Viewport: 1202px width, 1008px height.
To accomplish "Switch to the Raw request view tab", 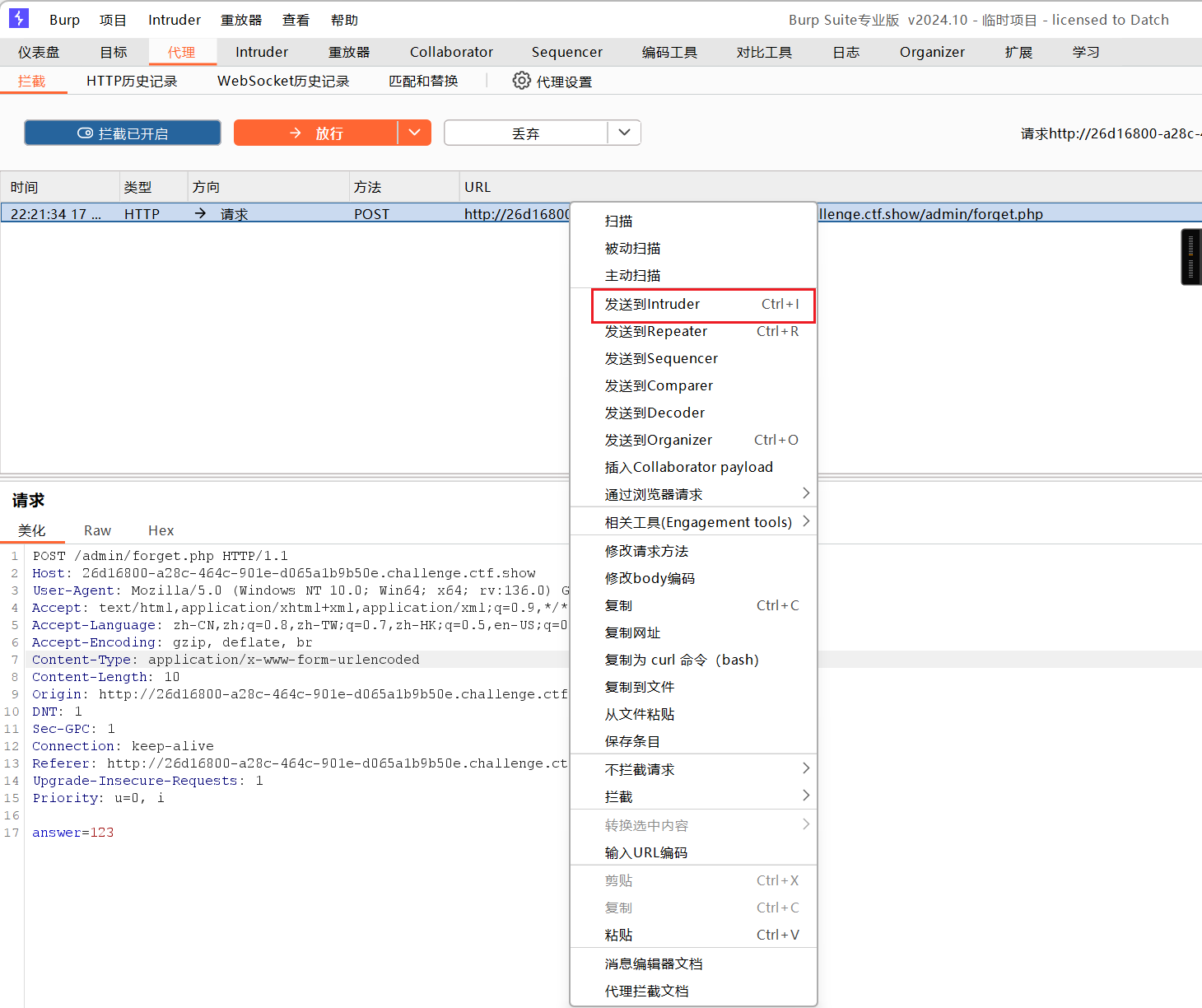I will tap(97, 530).
